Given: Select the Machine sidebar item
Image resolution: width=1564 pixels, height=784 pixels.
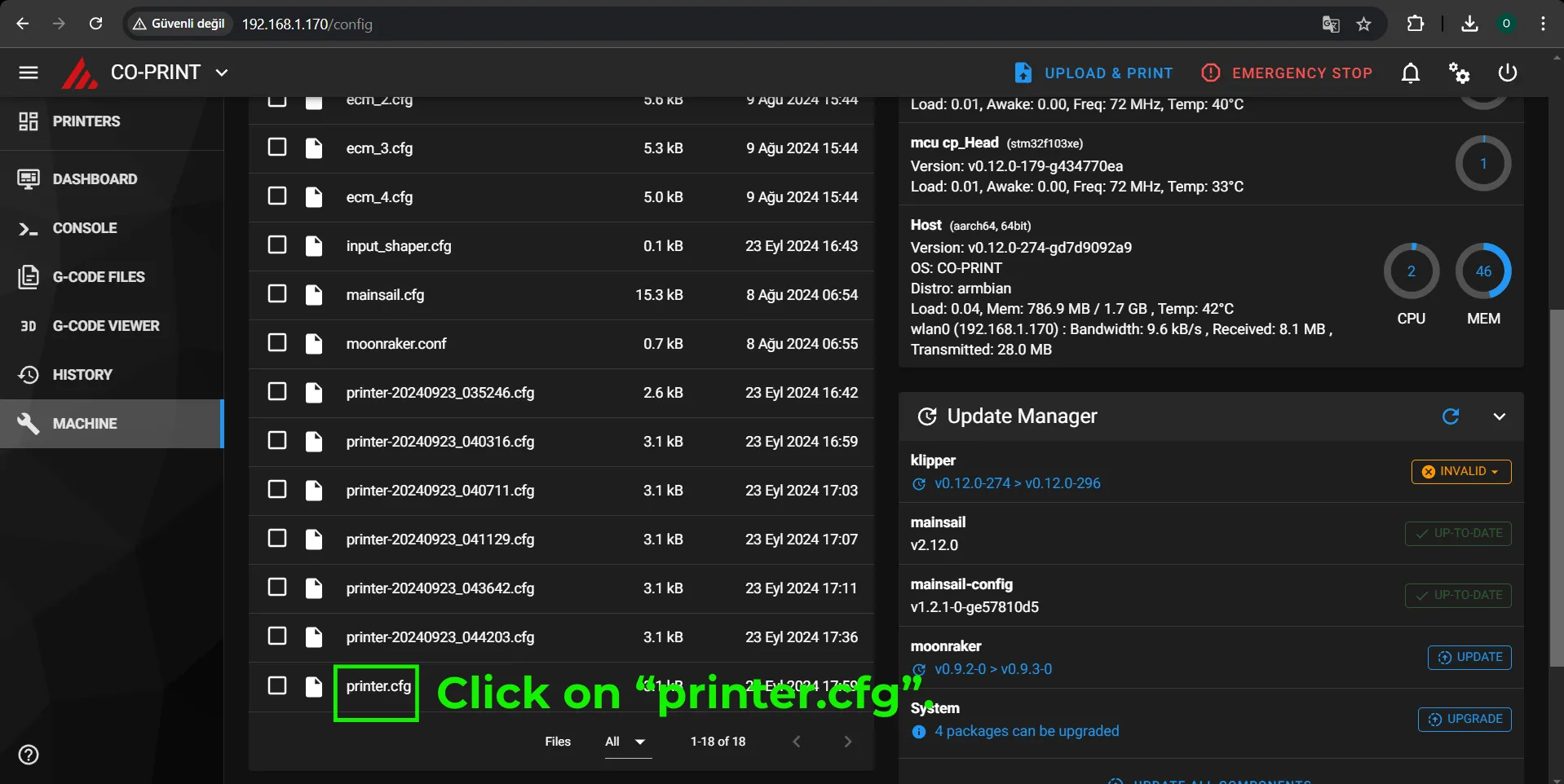Looking at the screenshot, I should click(x=112, y=424).
